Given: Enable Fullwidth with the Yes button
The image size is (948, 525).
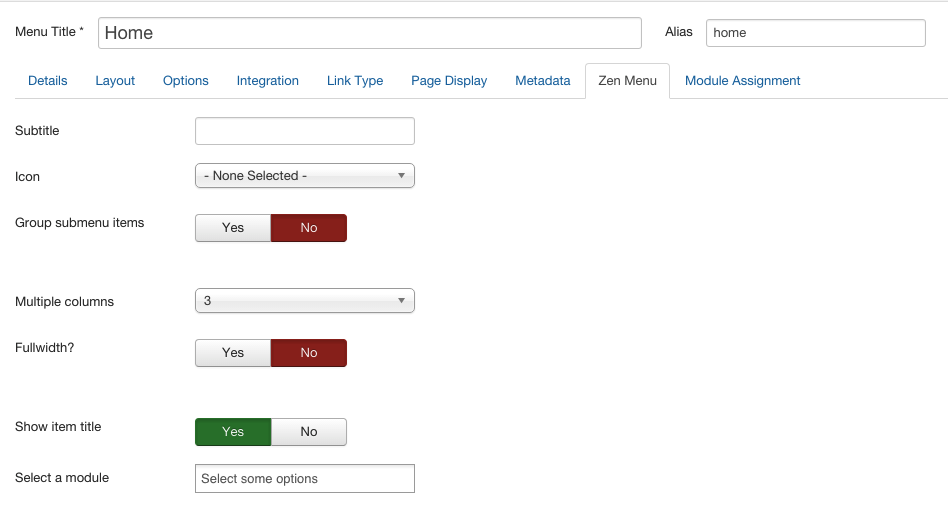Looking at the screenshot, I should coord(233,353).
